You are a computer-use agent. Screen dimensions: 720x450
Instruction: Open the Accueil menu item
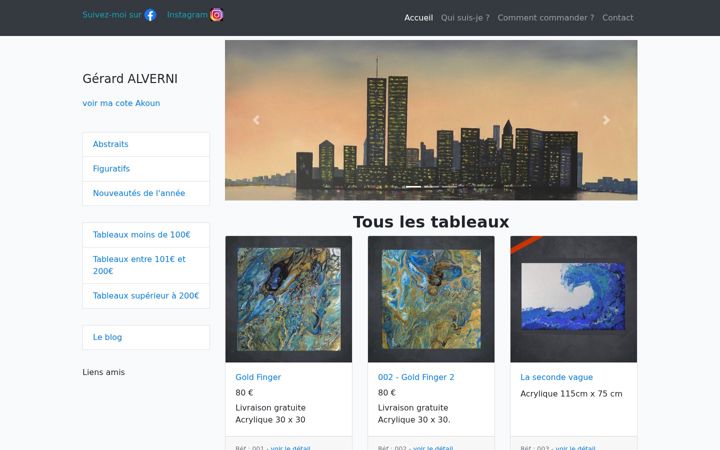tap(418, 18)
